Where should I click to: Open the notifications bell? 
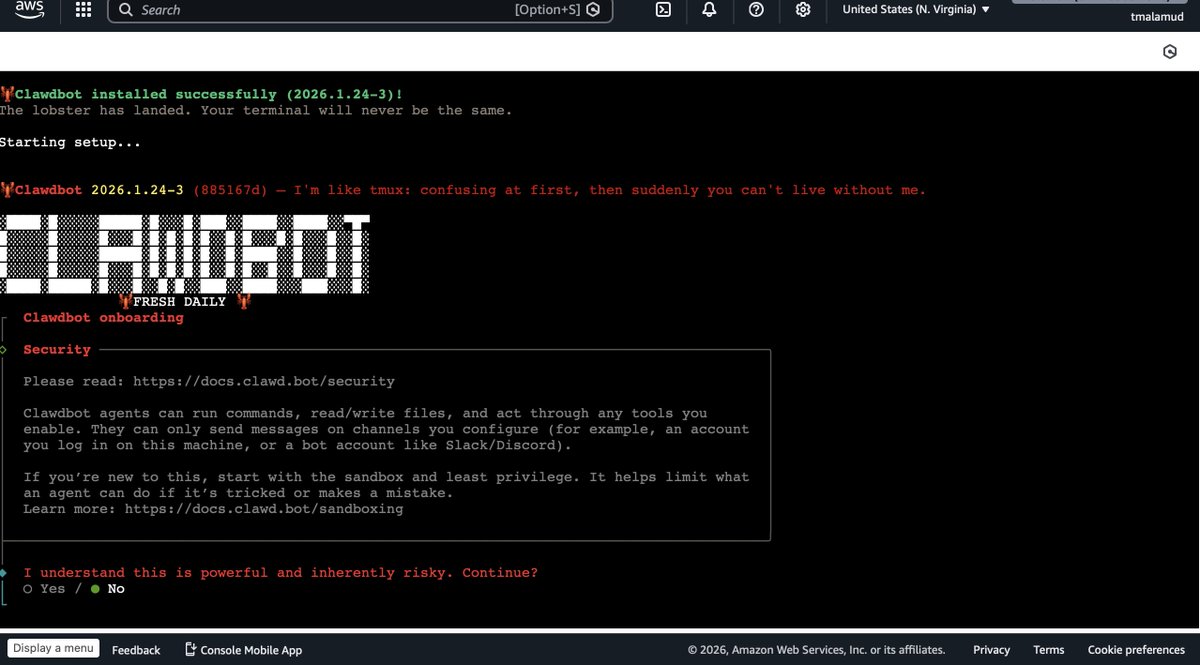(x=709, y=9)
